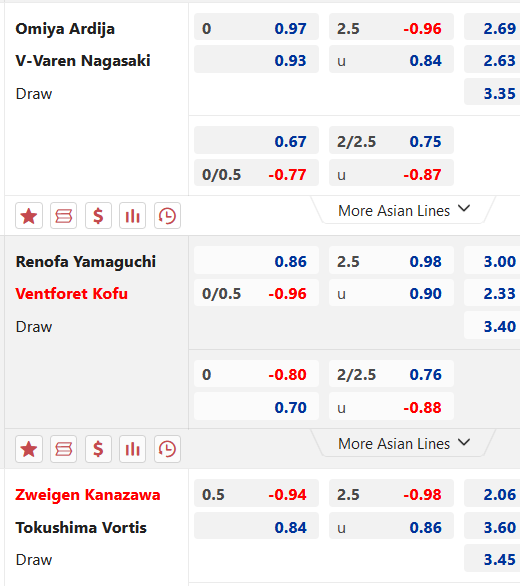Click dollar sign icon under Renofa Yamaguchi match
The height and width of the screenshot is (586, 524).
(98, 449)
